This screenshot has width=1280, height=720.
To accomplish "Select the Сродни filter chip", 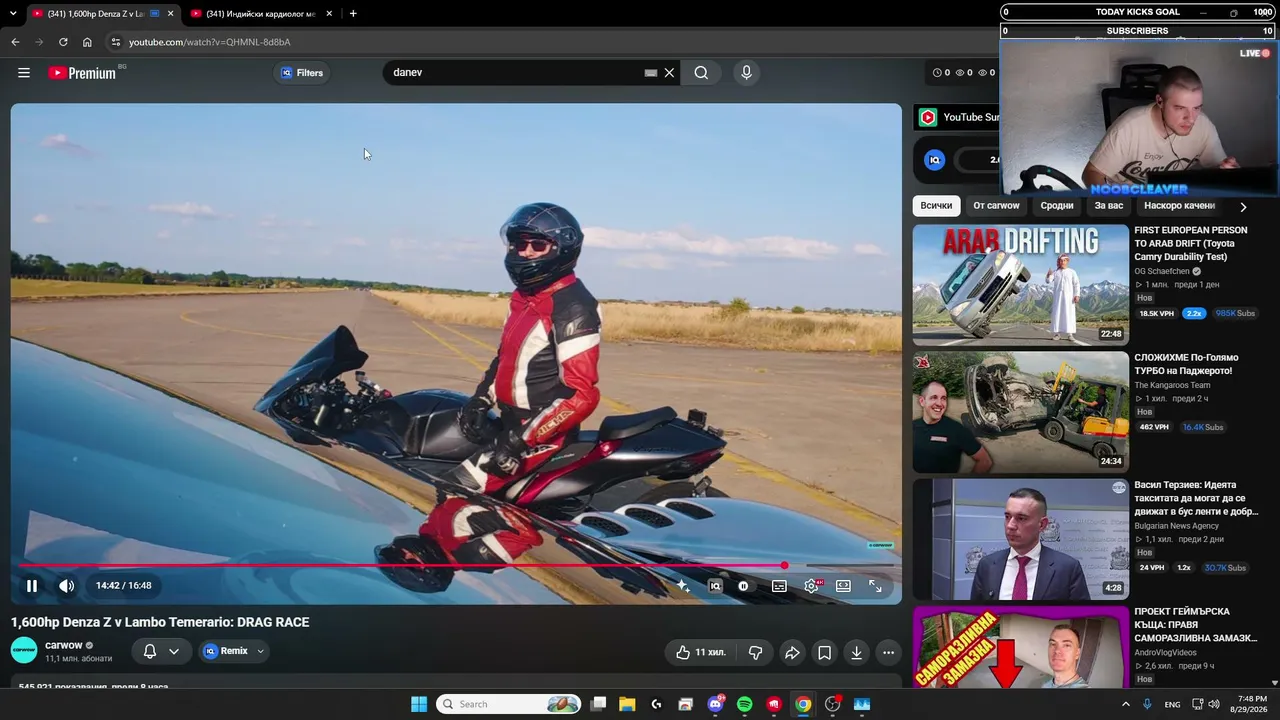I will 1057,206.
